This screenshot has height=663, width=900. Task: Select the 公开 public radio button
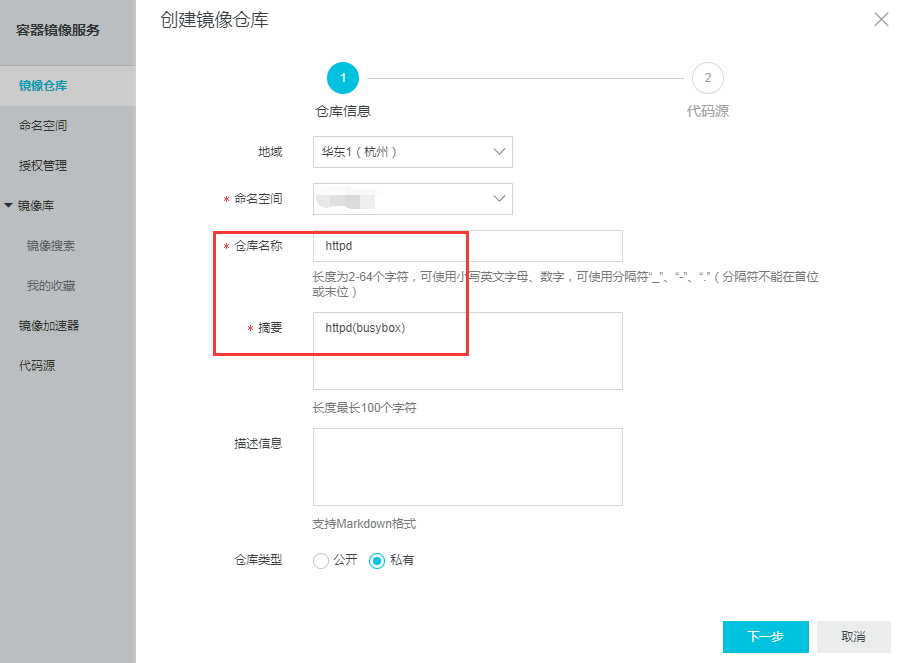pyautogui.click(x=321, y=561)
